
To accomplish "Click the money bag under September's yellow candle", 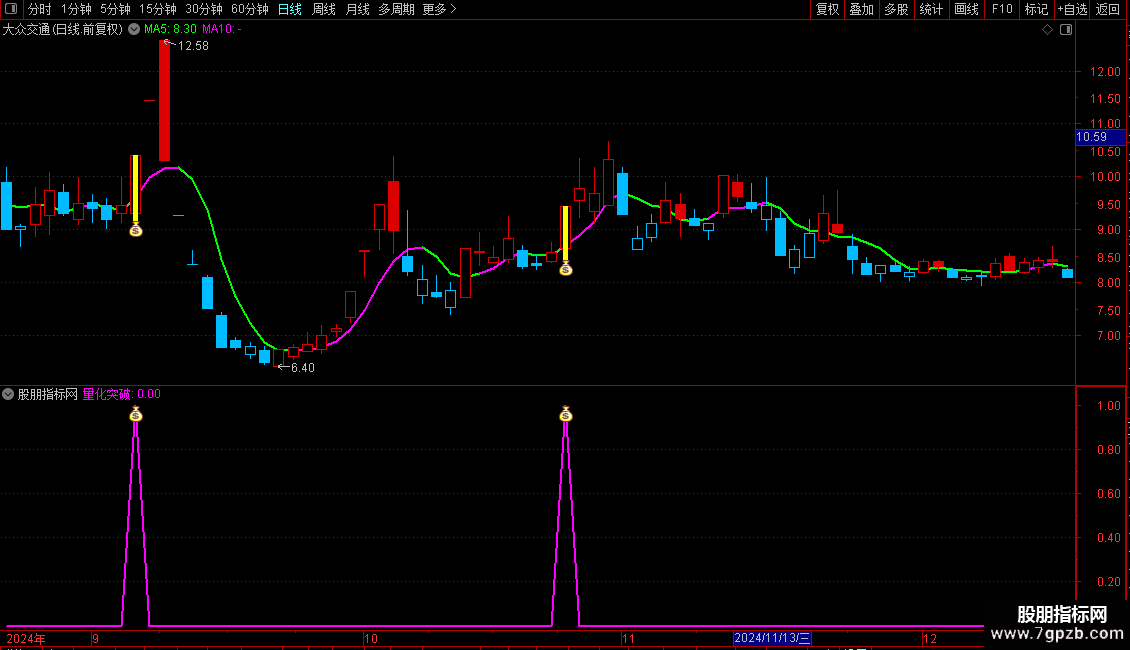I will (x=135, y=230).
